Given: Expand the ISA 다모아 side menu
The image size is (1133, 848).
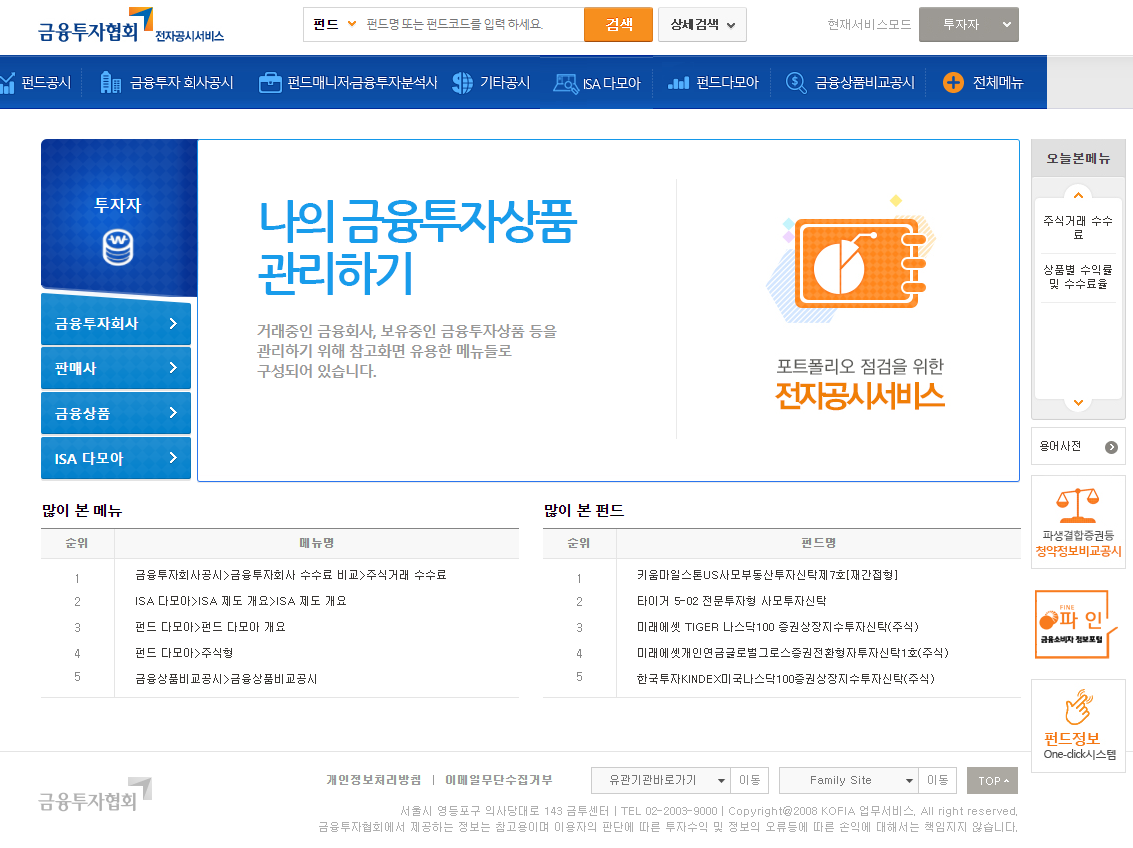Looking at the screenshot, I should pyautogui.click(x=116, y=458).
